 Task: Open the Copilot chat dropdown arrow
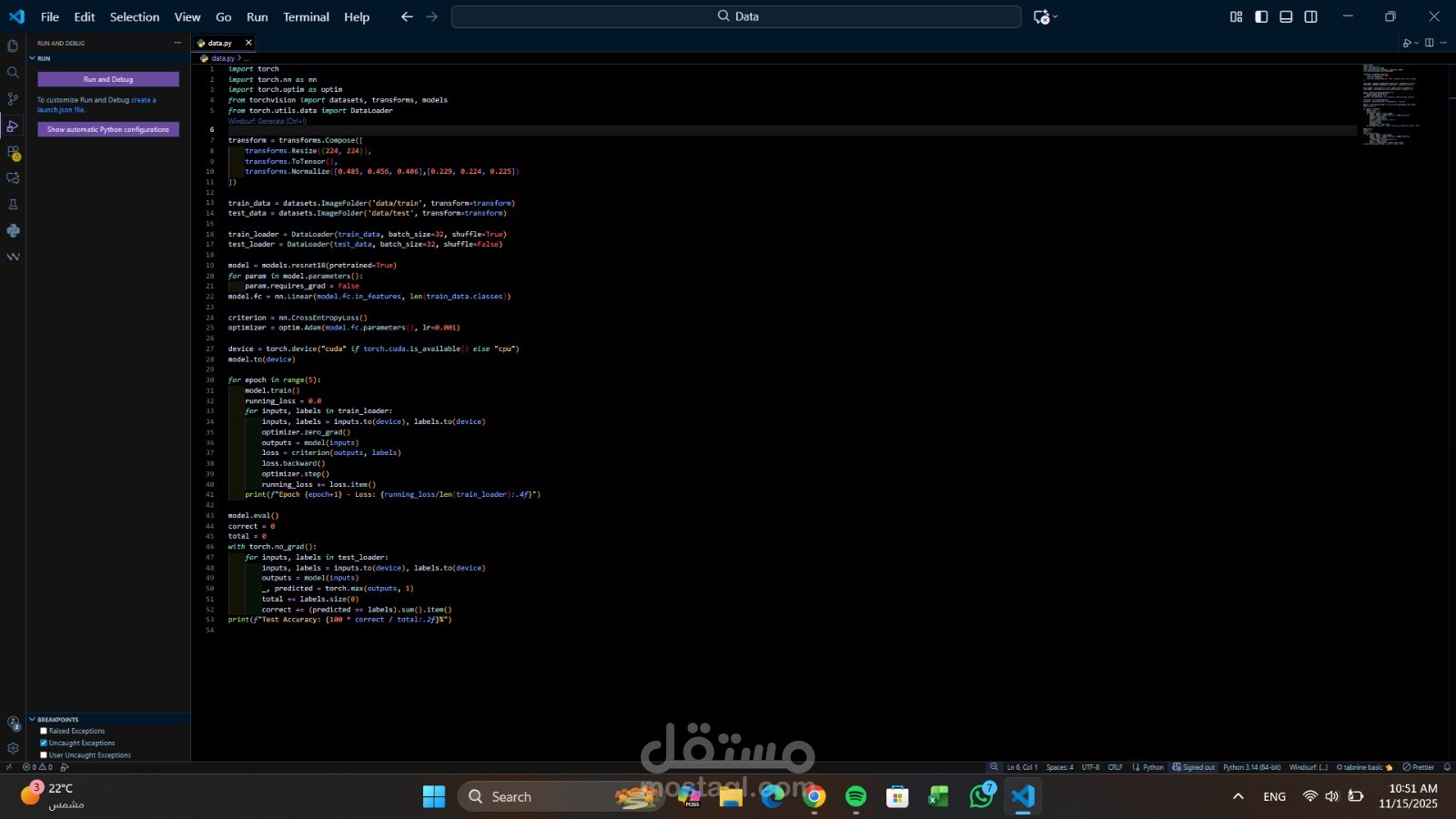tap(1055, 16)
